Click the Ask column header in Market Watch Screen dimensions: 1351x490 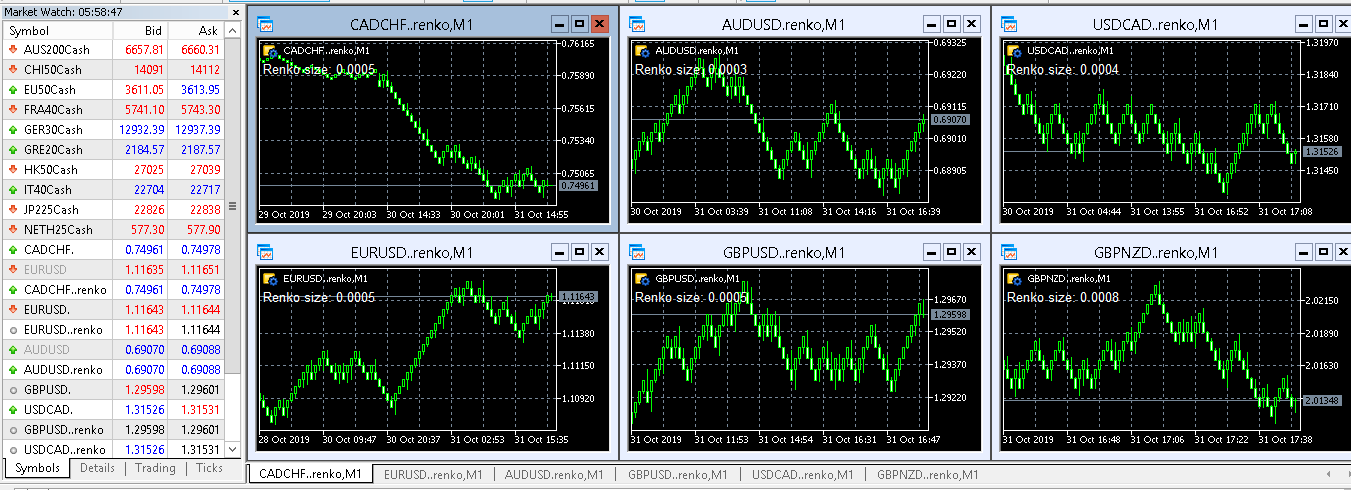click(197, 31)
